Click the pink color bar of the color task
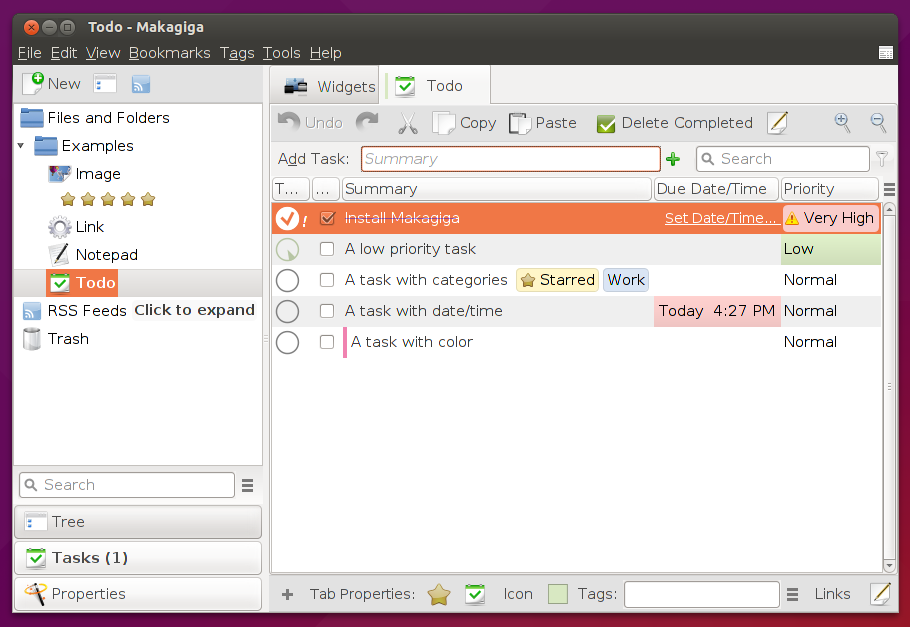The image size is (910, 627). (345, 343)
